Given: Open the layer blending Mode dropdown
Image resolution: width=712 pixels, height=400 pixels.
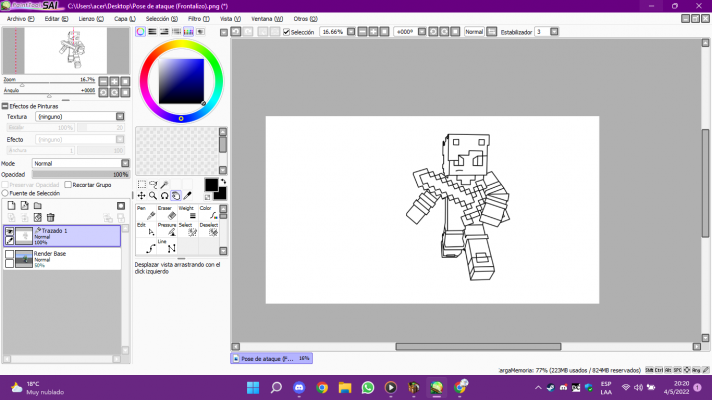Looking at the screenshot, I should (79, 163).
